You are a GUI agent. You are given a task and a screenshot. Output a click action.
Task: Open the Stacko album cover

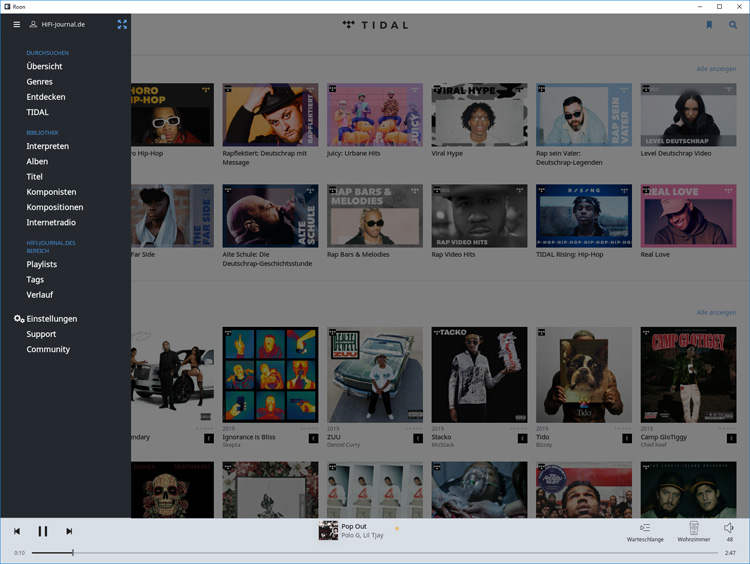(479, 375)
